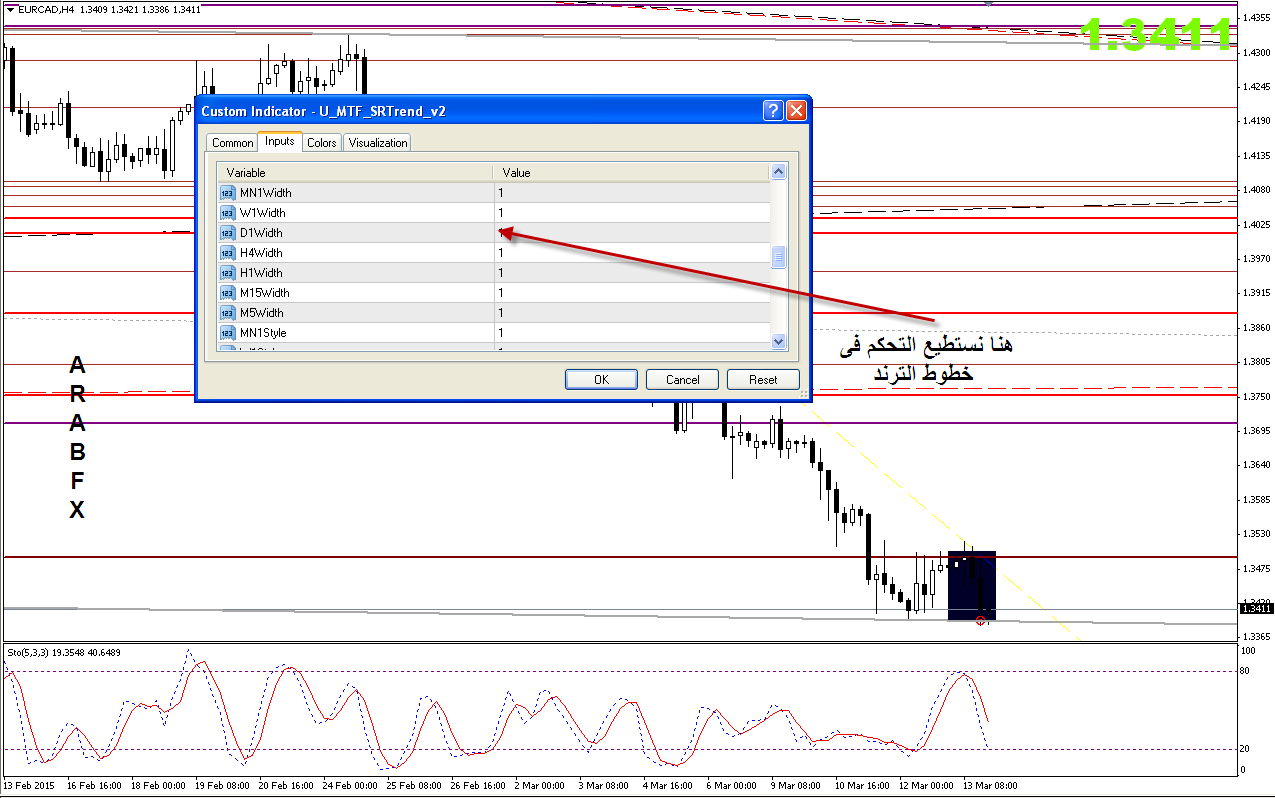Click the 1.3365 price axis label

1256,636
